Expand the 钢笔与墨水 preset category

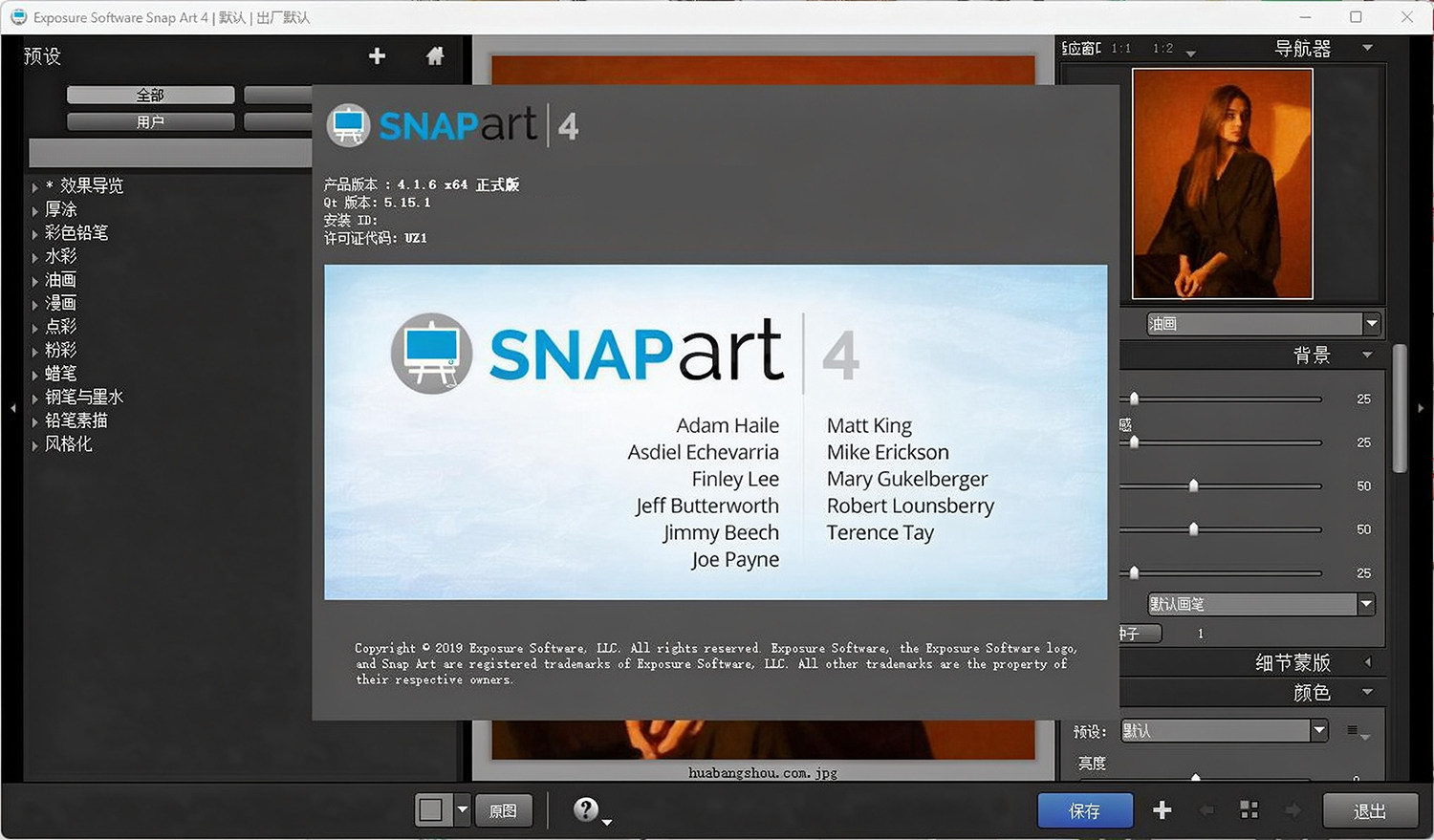tap(34, 398)
